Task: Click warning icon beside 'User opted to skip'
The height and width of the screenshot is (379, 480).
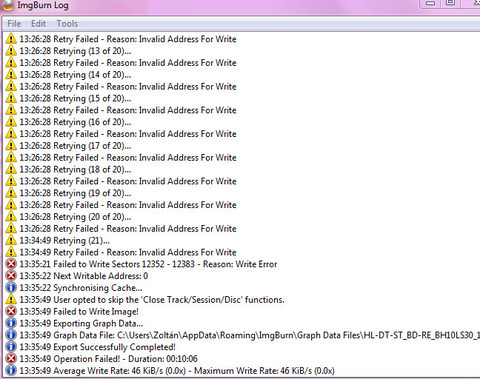Action: tap(11, 299)
